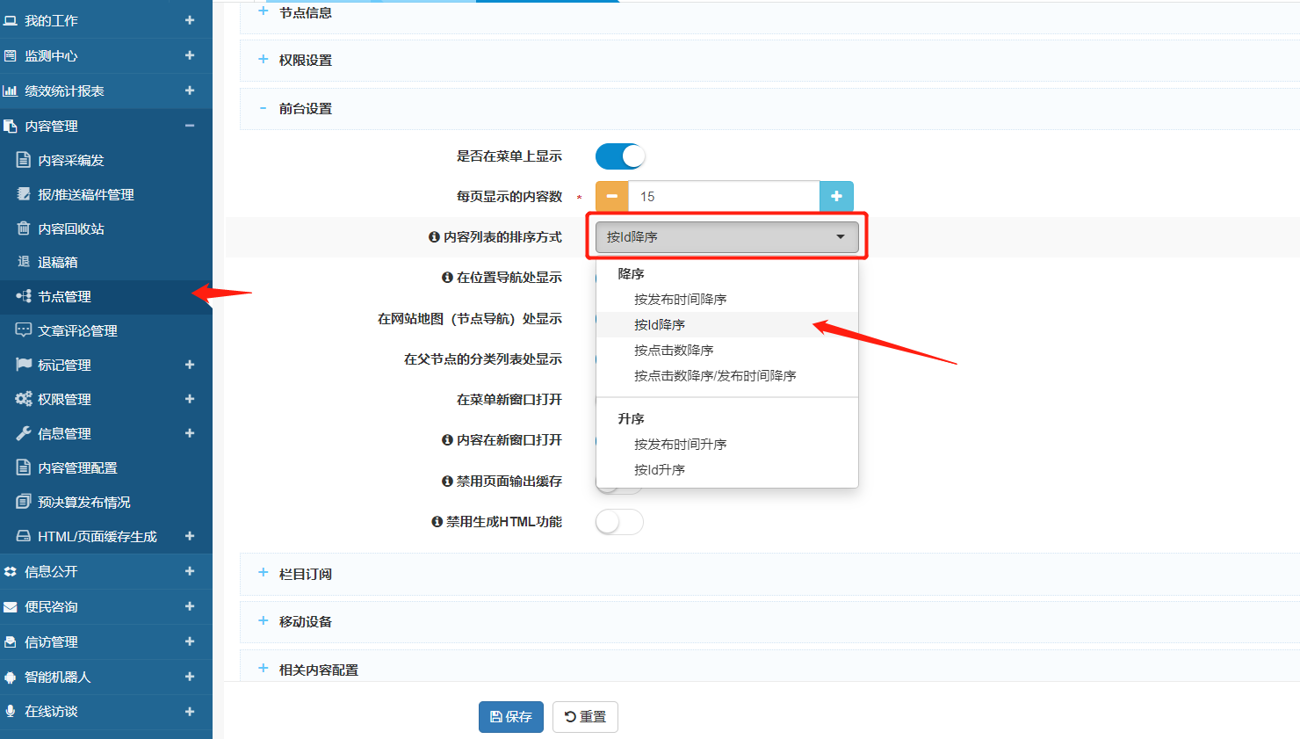Click the 重置 button
This screenshot has width=1300, height=739.
[585, 717]
